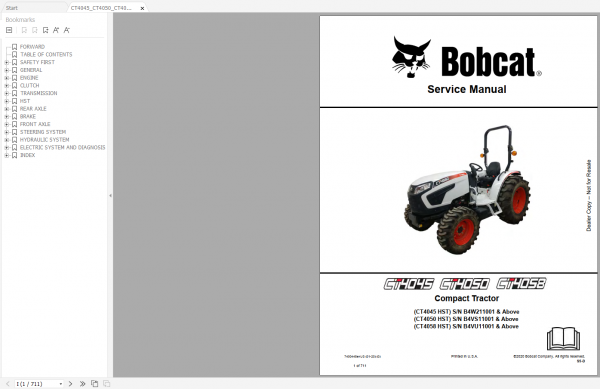
Task: Navigate to the HYDRAULIC SYSTEM bookmark
Action: point(44,140)
